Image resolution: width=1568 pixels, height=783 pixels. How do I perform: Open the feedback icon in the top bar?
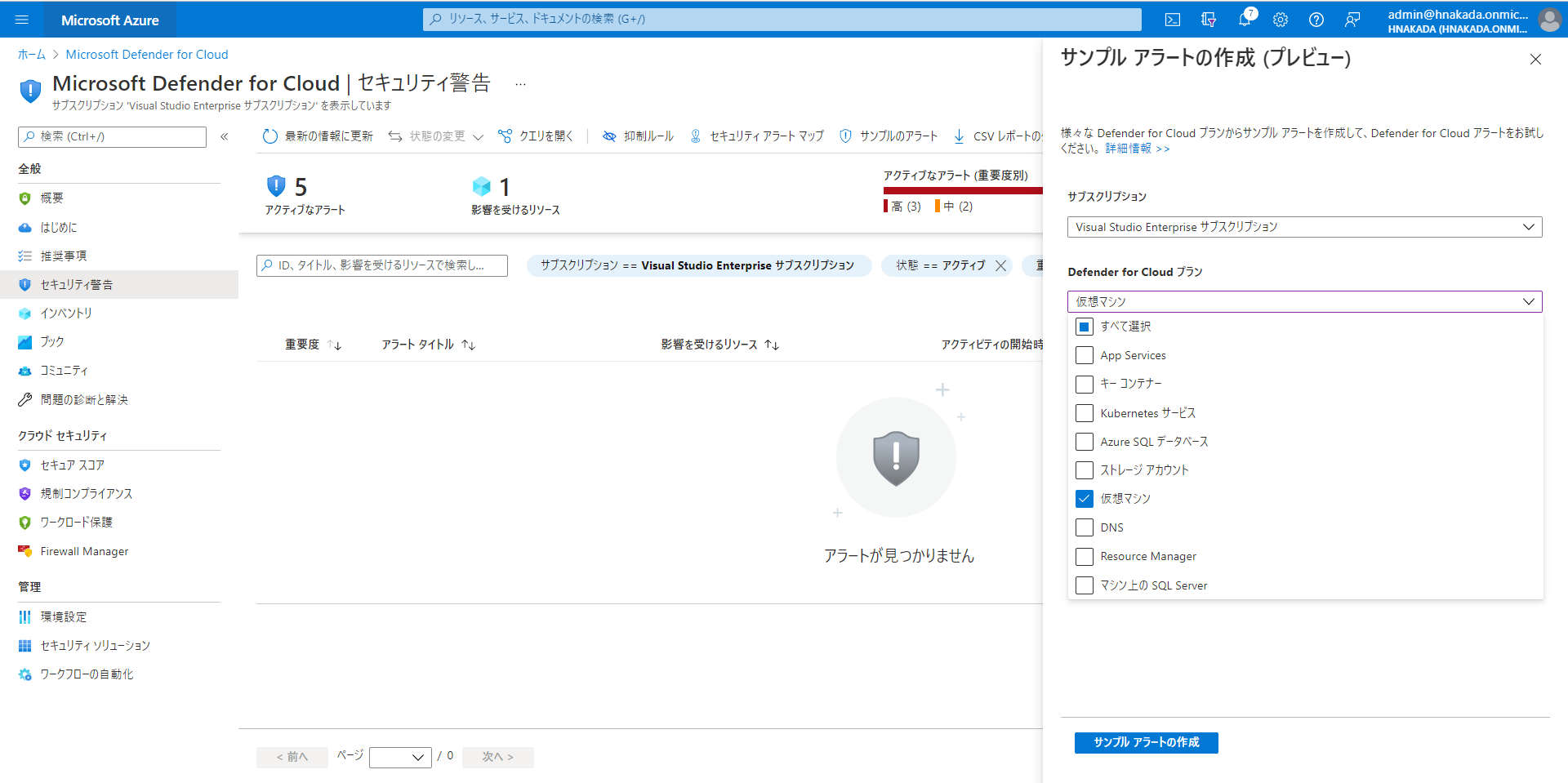[1352, 20]
